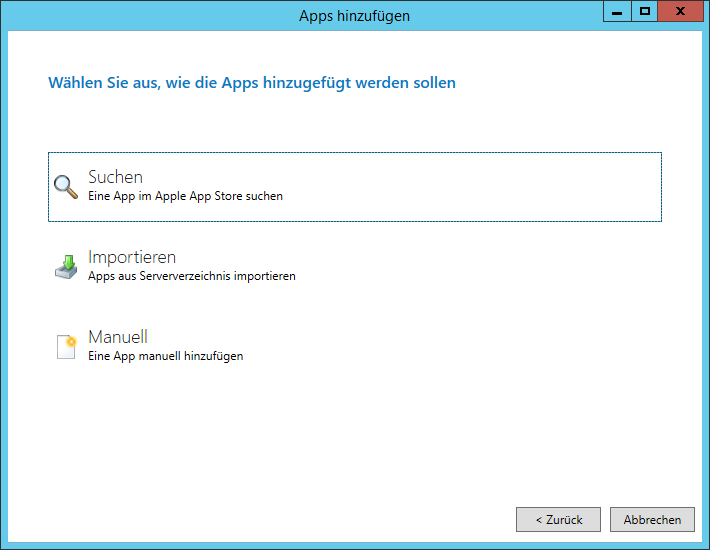Select the "Suchen" option title
The width and height of the screenshot is (710, 550).
[x=115, y=177]
